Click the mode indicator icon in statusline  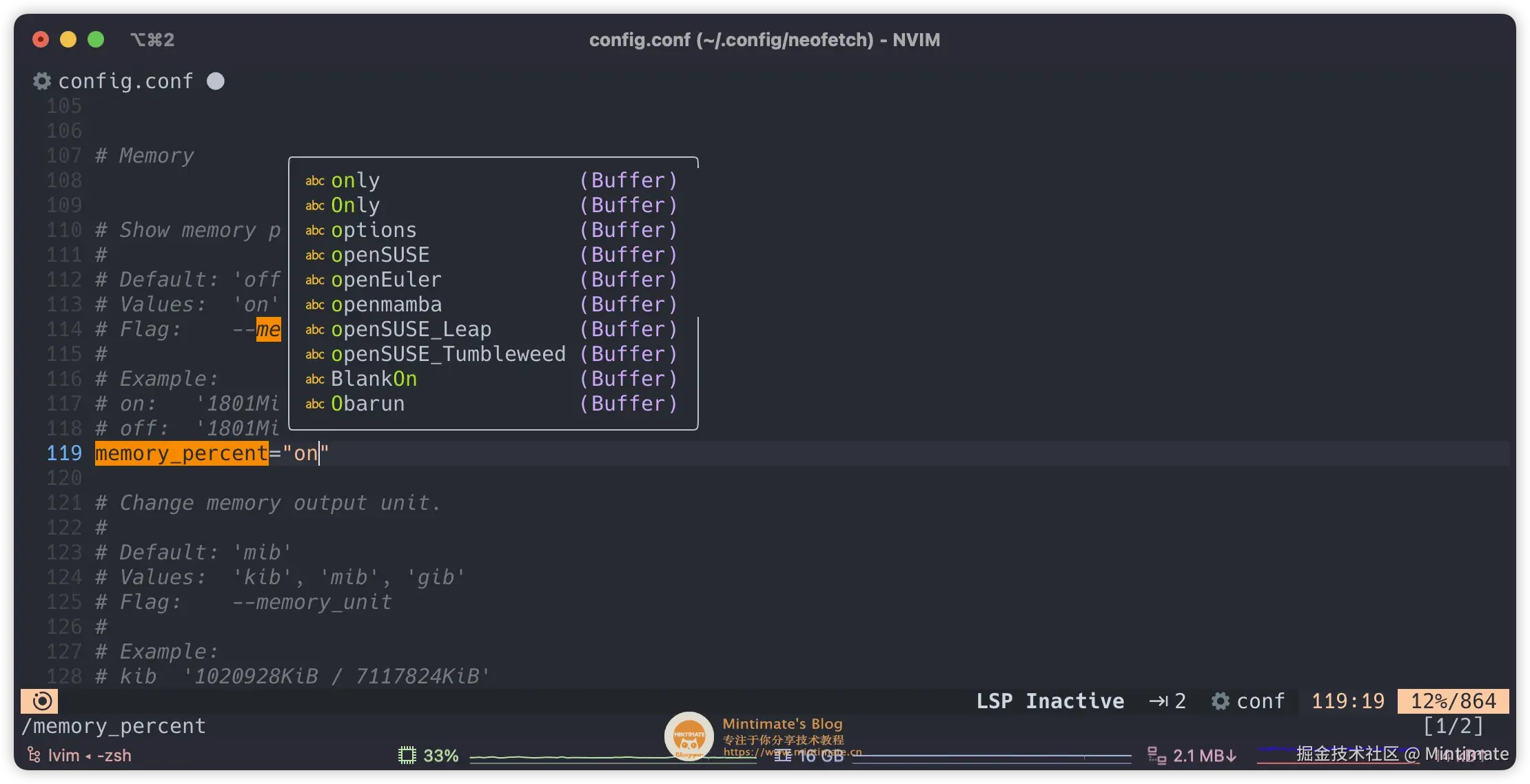41,701
